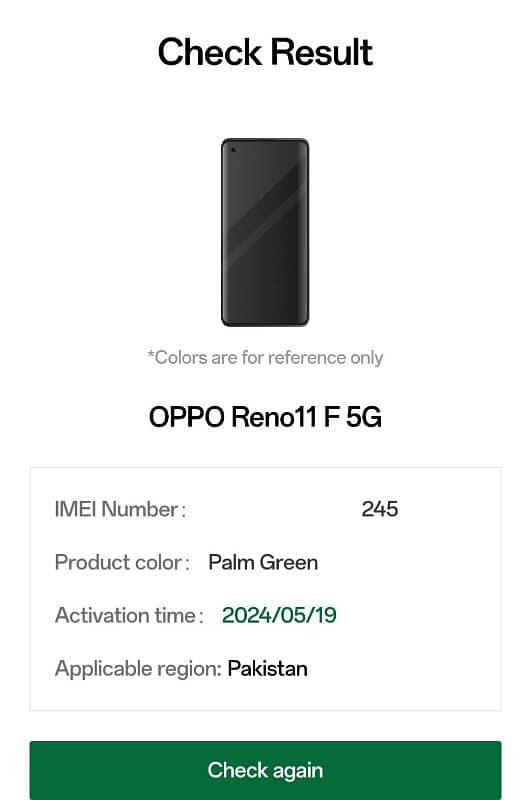This screenshot has height=800, width=531.
Task: Click the 5G text in model name
Action: [364, 417]
